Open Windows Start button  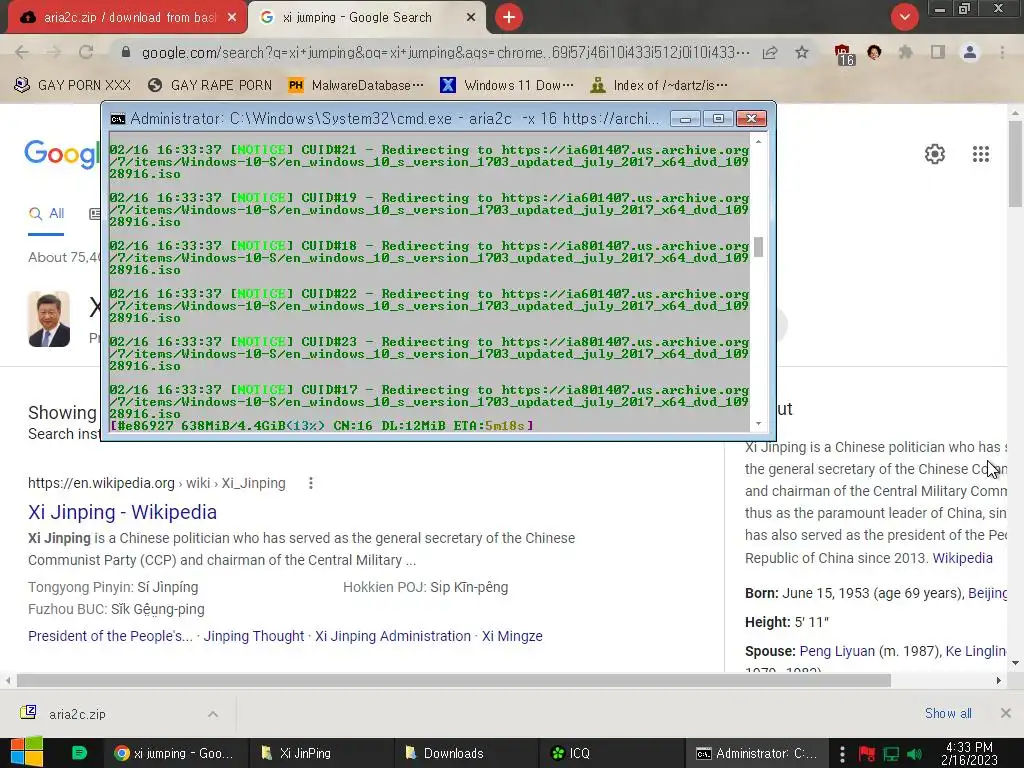click(x=27, y=752)
